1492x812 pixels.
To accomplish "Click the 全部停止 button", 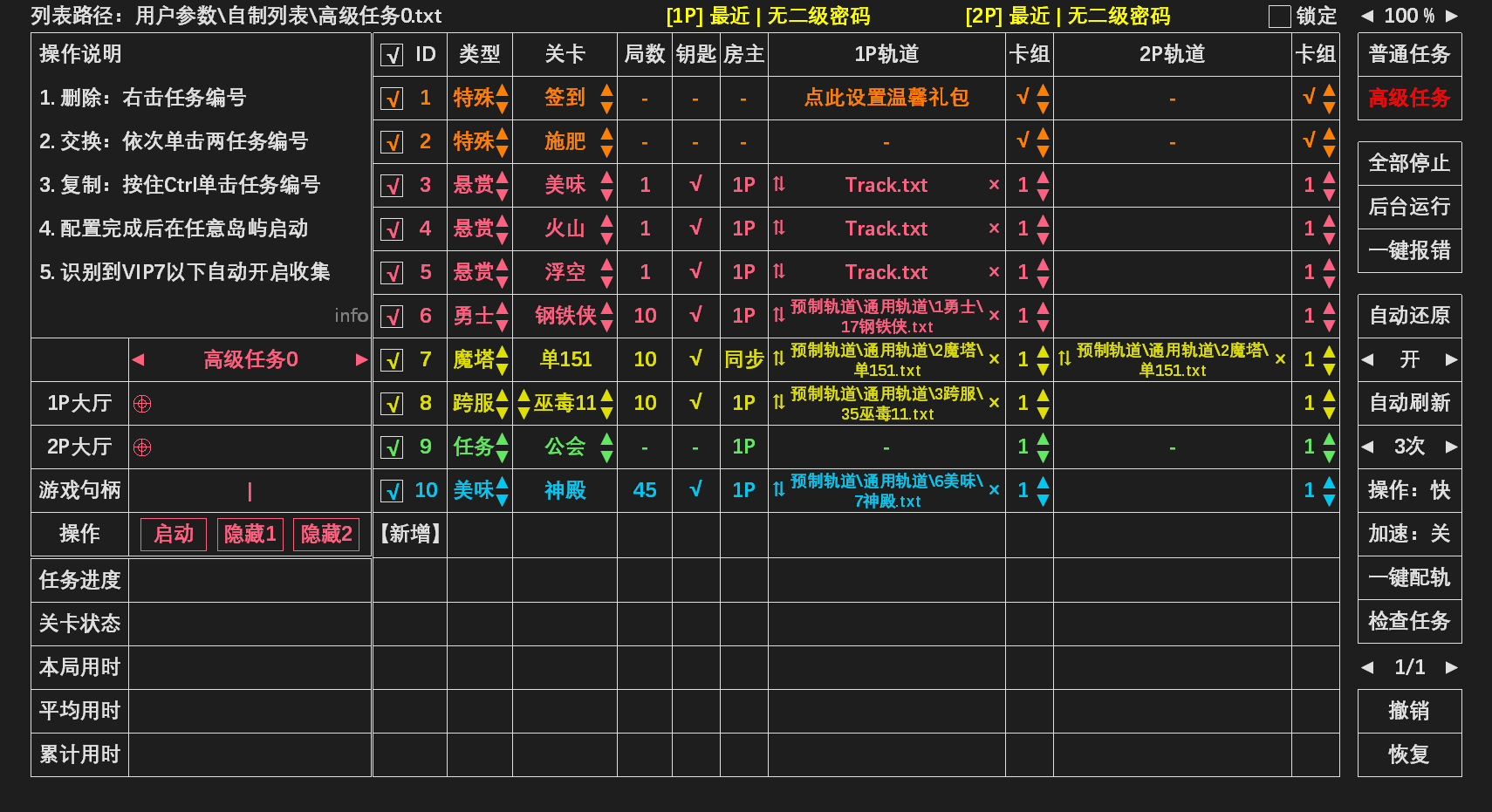I will coord(1409,163).
